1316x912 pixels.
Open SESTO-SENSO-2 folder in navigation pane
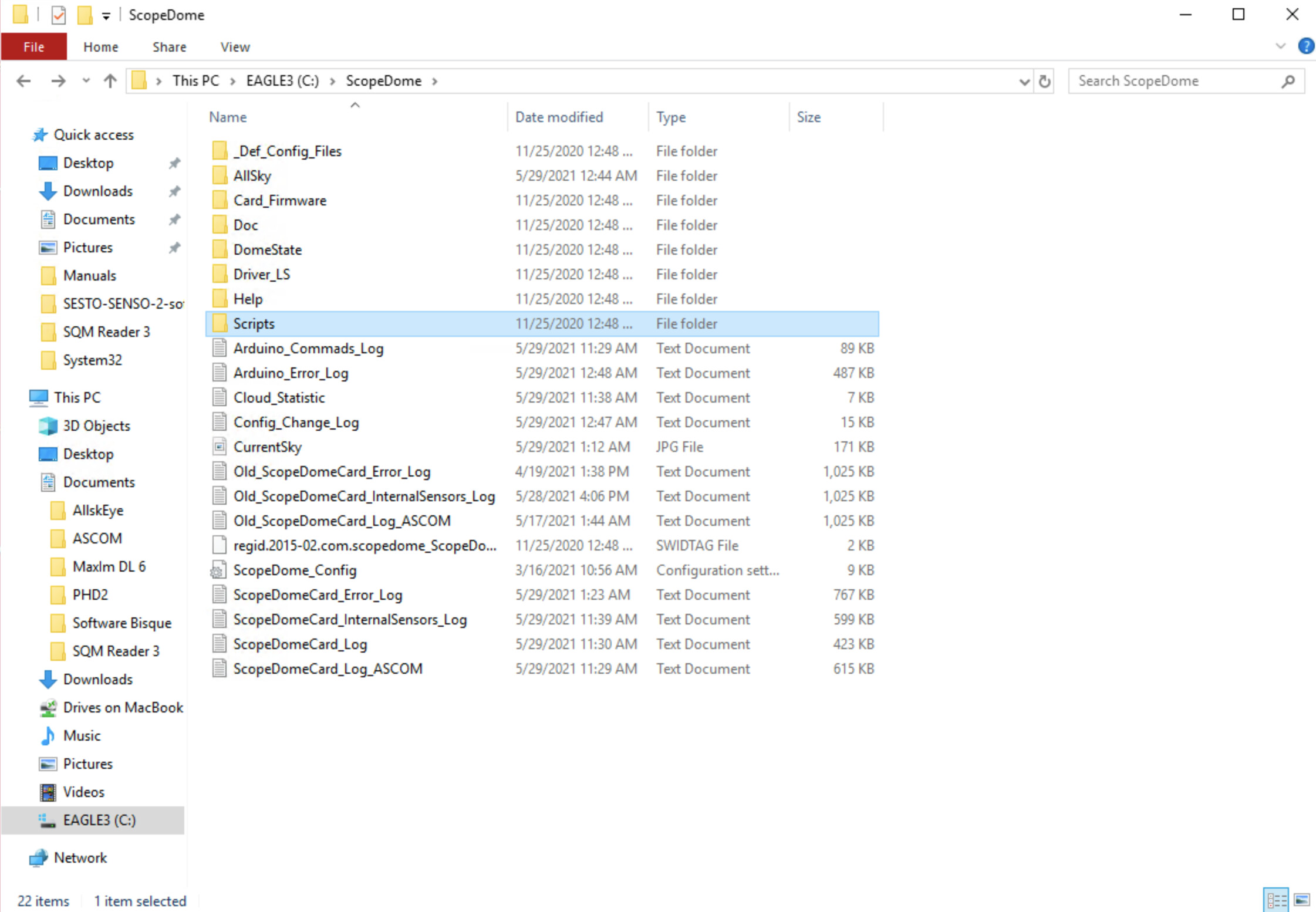click(123, 304)
